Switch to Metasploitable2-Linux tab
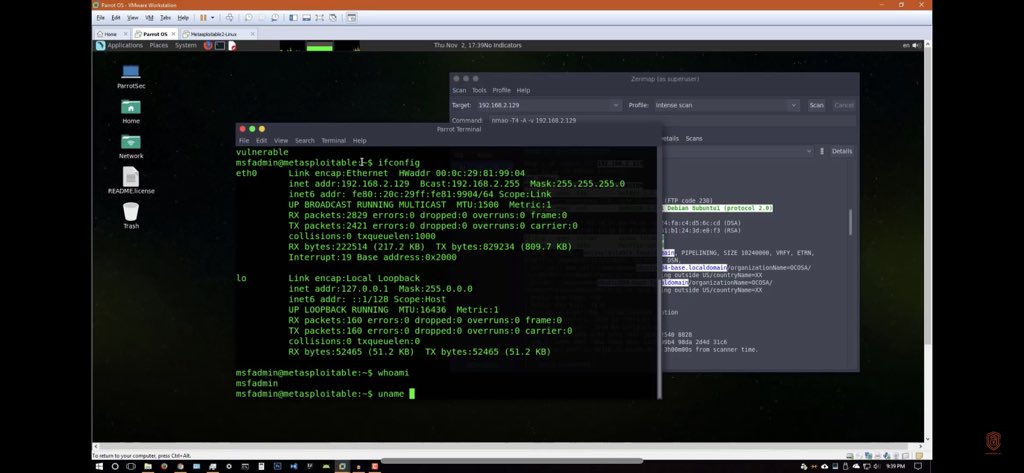 (x=214, y=34)
